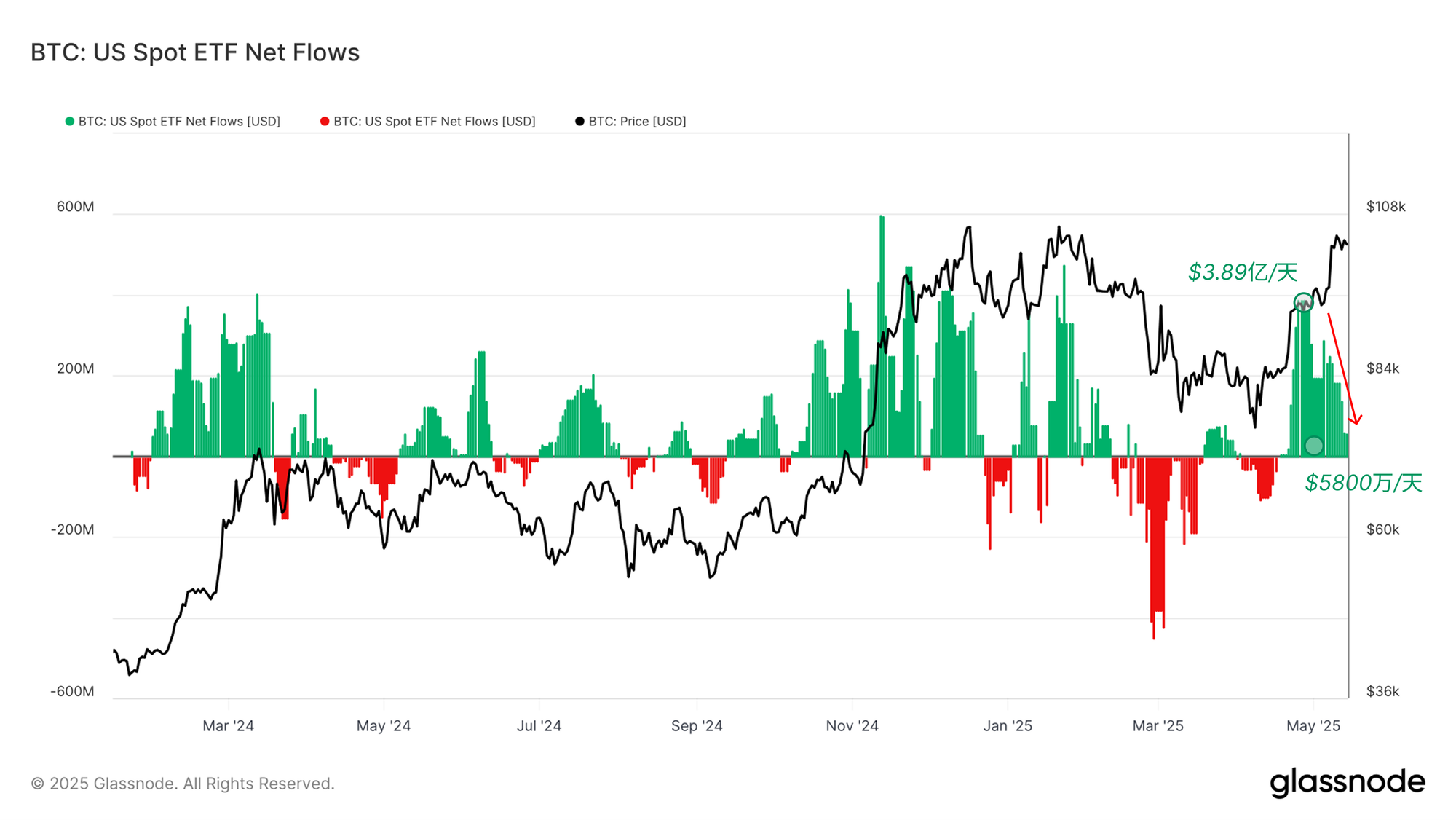The width and height of the screenshot is (1456, 820).
Task: Toggle BTC Price legend entry
Action: 637,122
